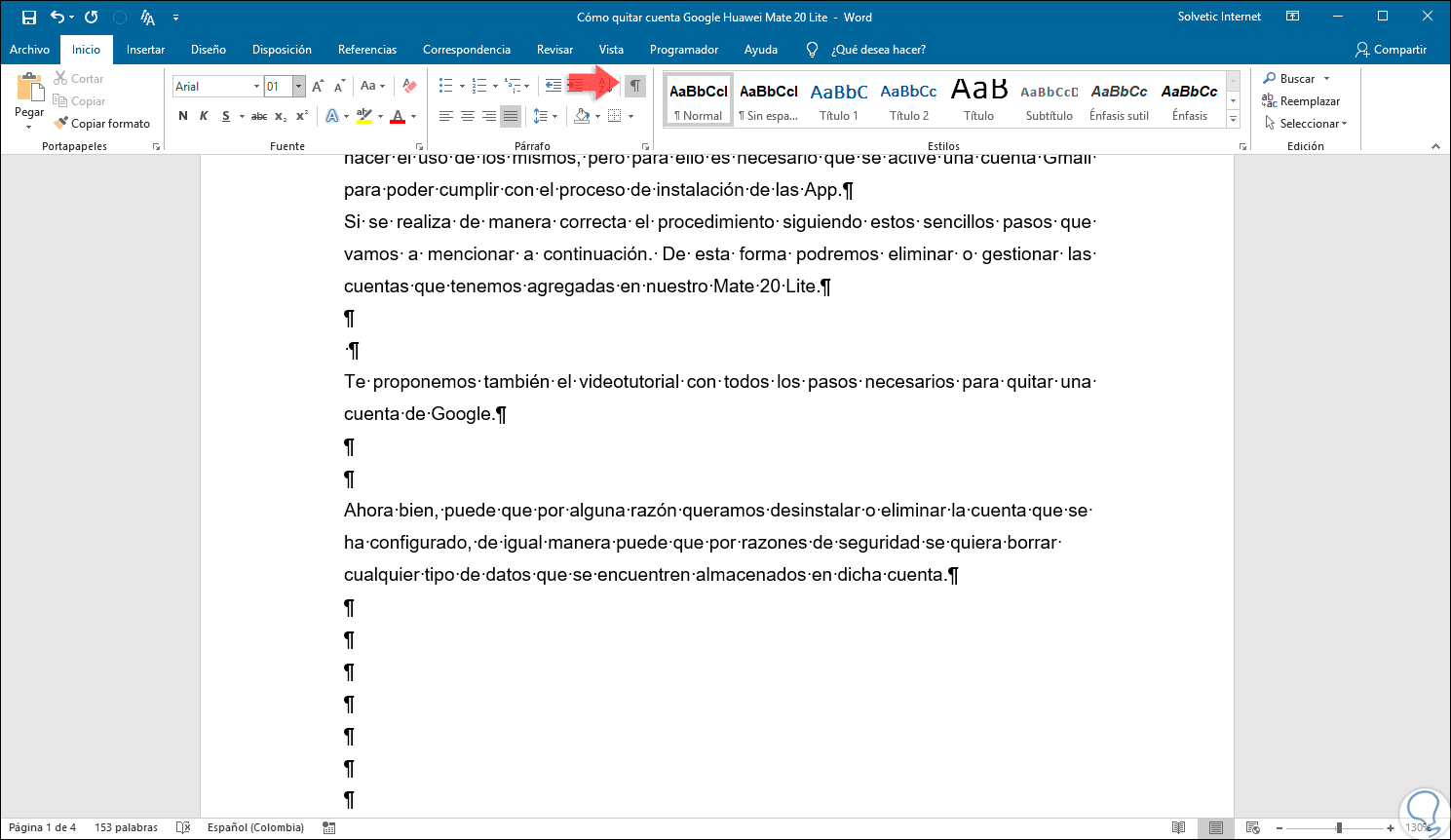
Task: Open the Fuente dialog launcher
Action: (420, 146)
